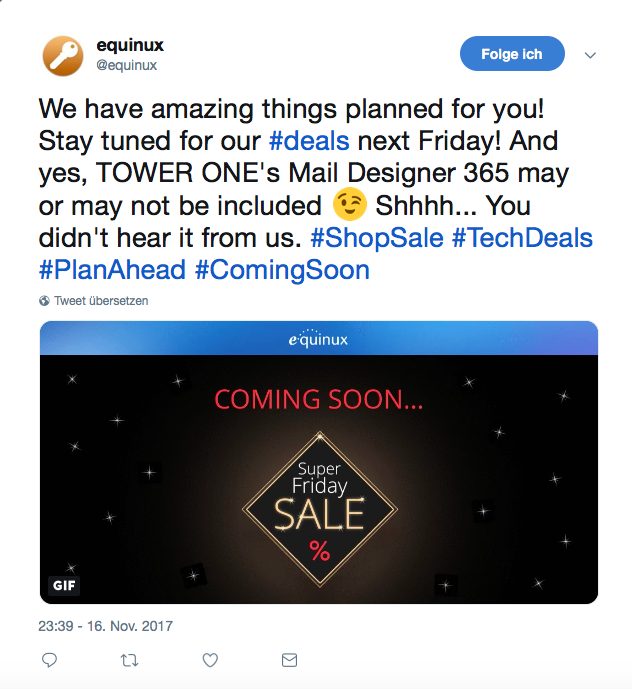Toggle the 'Folge ich' follow button

click(x=512, y=54)
